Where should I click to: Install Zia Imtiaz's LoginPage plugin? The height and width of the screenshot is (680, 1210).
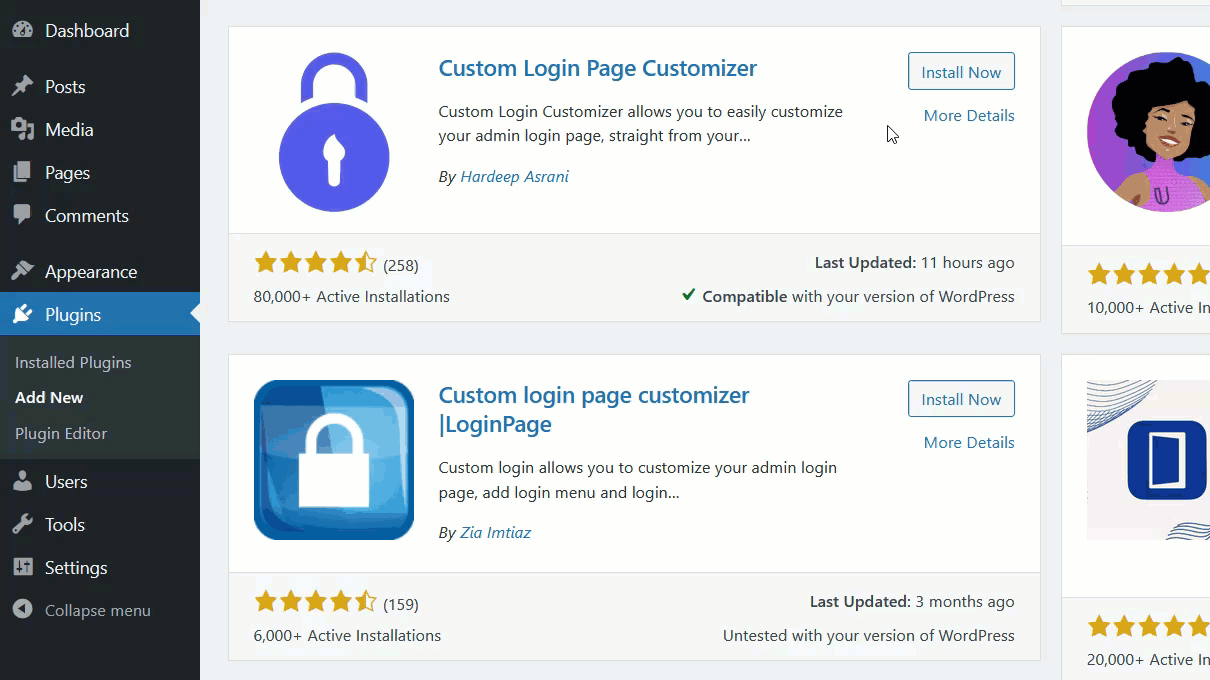961,399
